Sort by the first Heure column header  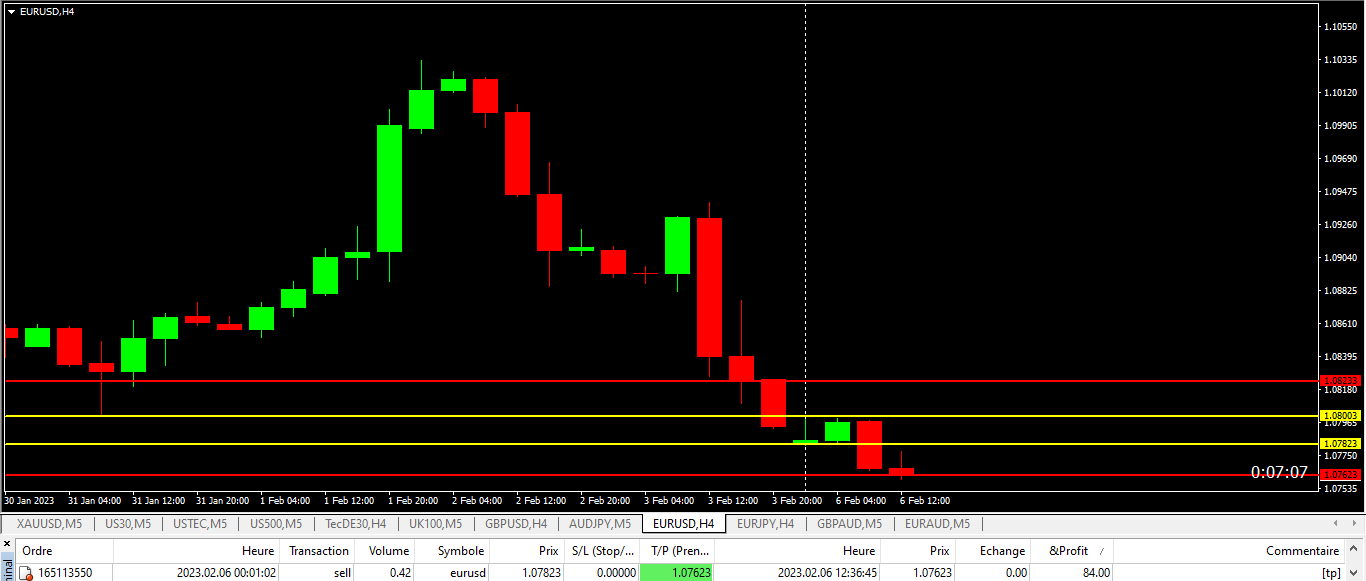[x=197, y=551]
